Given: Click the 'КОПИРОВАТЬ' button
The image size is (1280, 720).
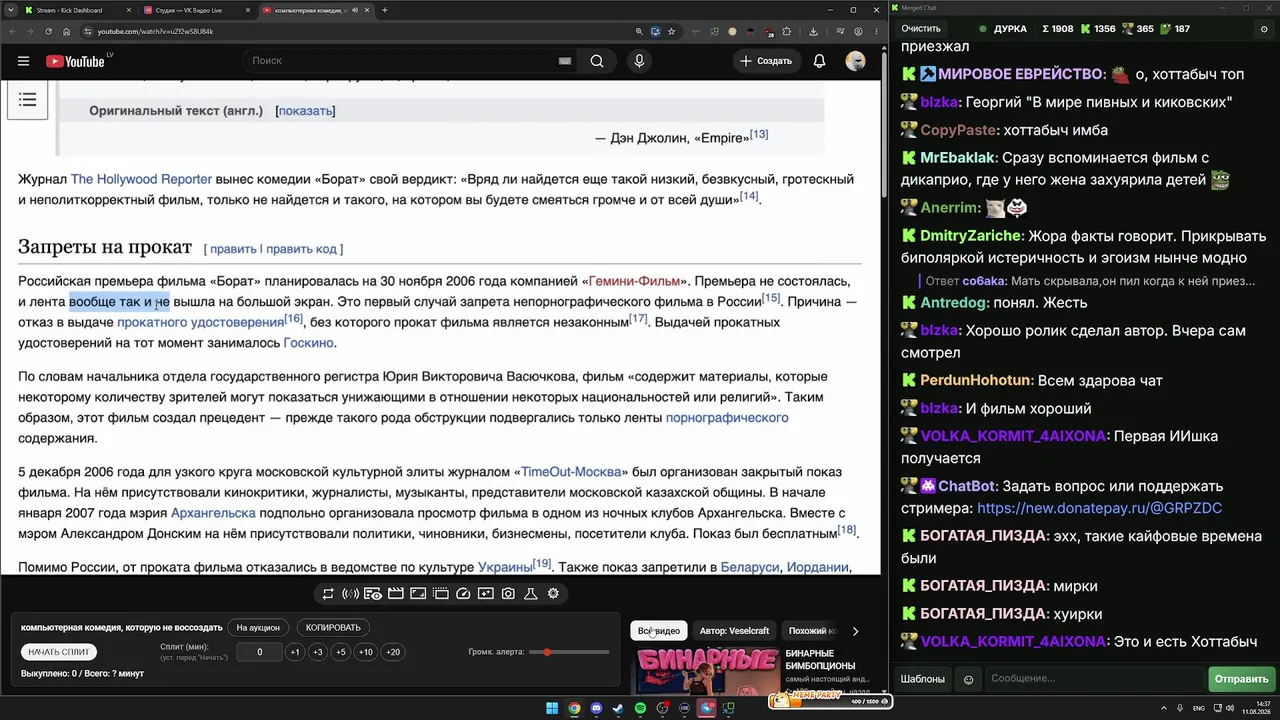Looking at the screenshot, I should (333, 628).
